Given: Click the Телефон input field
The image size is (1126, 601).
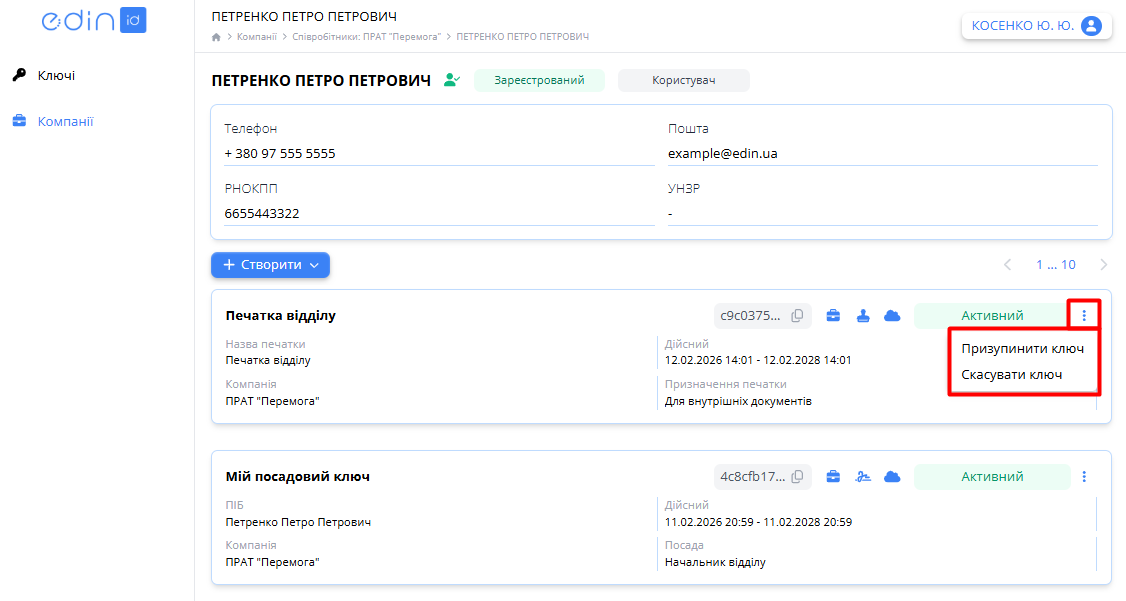Looking at the screenshot, I should tap(439, 154).
